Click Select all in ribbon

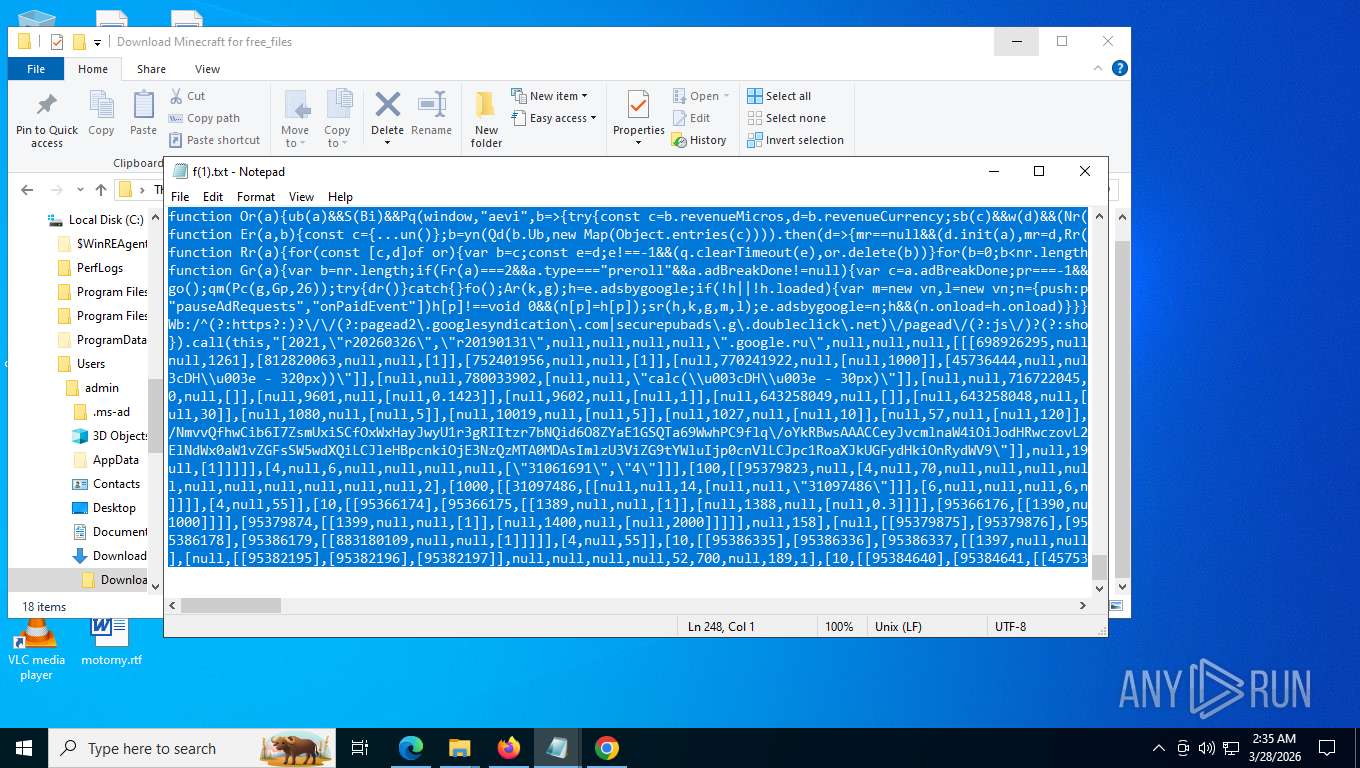click(x=780, y=96)
